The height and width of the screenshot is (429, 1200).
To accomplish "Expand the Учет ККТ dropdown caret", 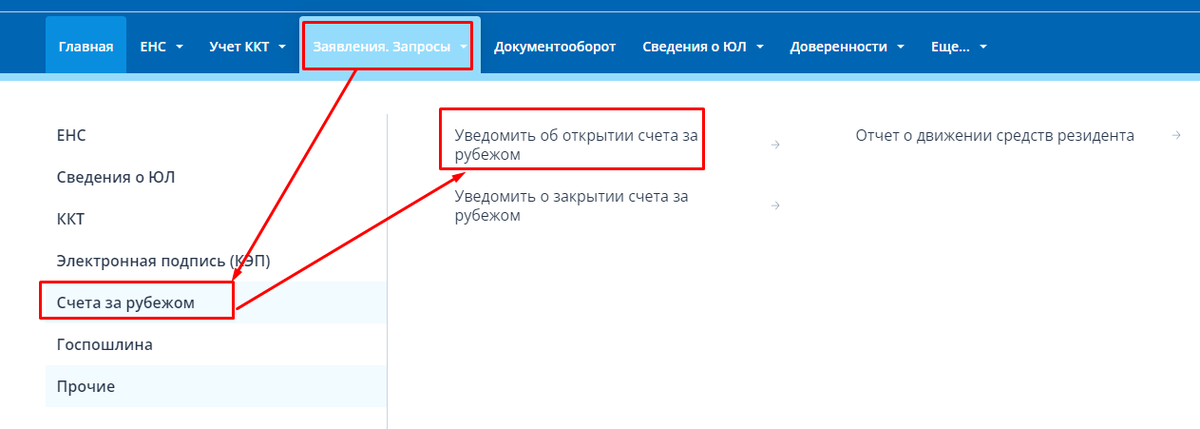I will [x=282, y=47].
